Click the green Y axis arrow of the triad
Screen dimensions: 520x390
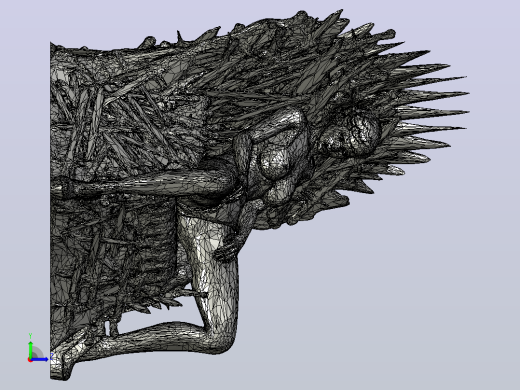30,348
